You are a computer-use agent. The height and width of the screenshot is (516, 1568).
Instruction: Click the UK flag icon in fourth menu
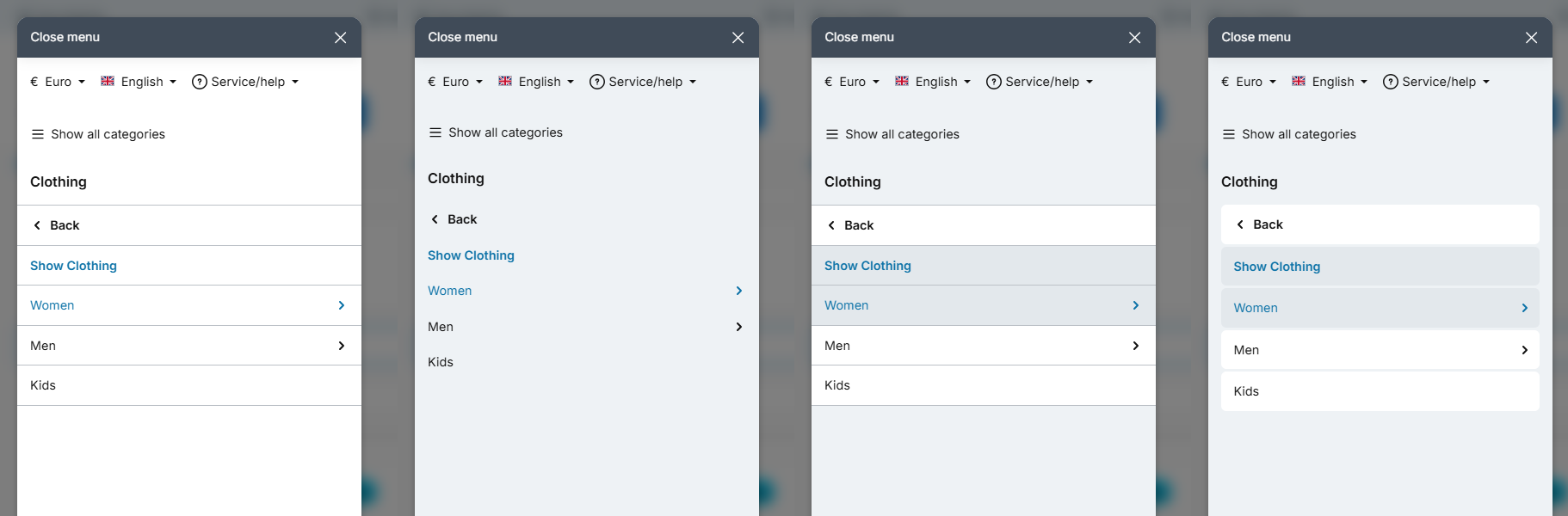[x=1299, y=81]
